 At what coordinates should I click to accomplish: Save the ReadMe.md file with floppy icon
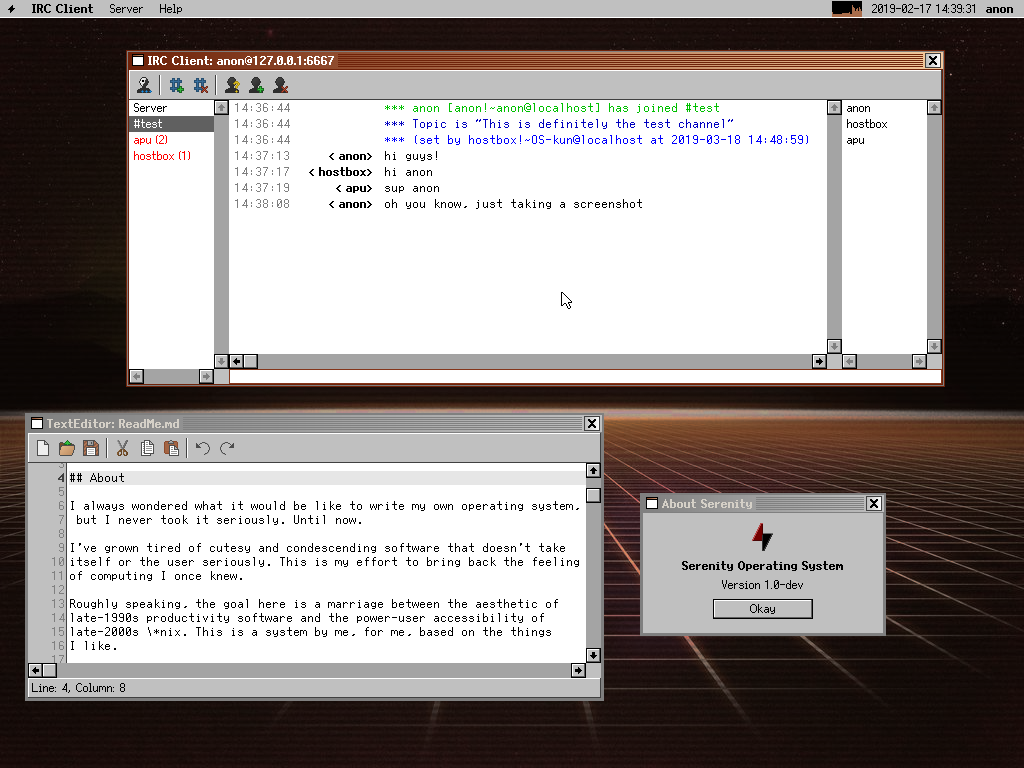coord(91,448)
